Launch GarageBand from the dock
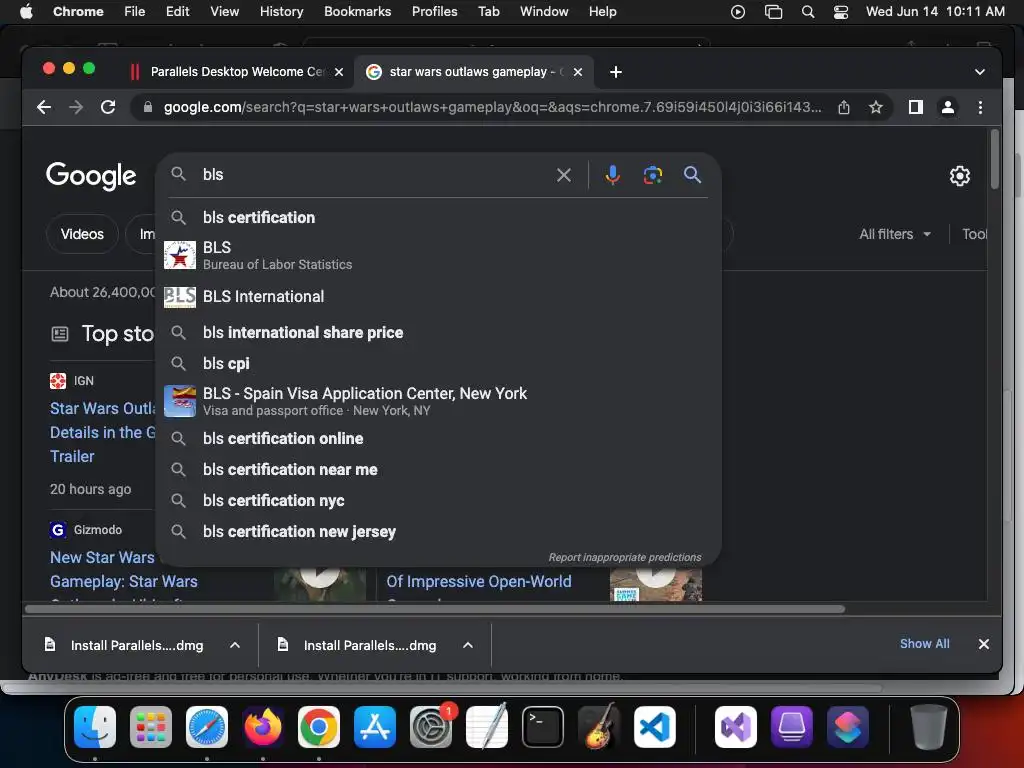Image resolution: width=1024 pixels, height=768 pixels. point(599,726)
